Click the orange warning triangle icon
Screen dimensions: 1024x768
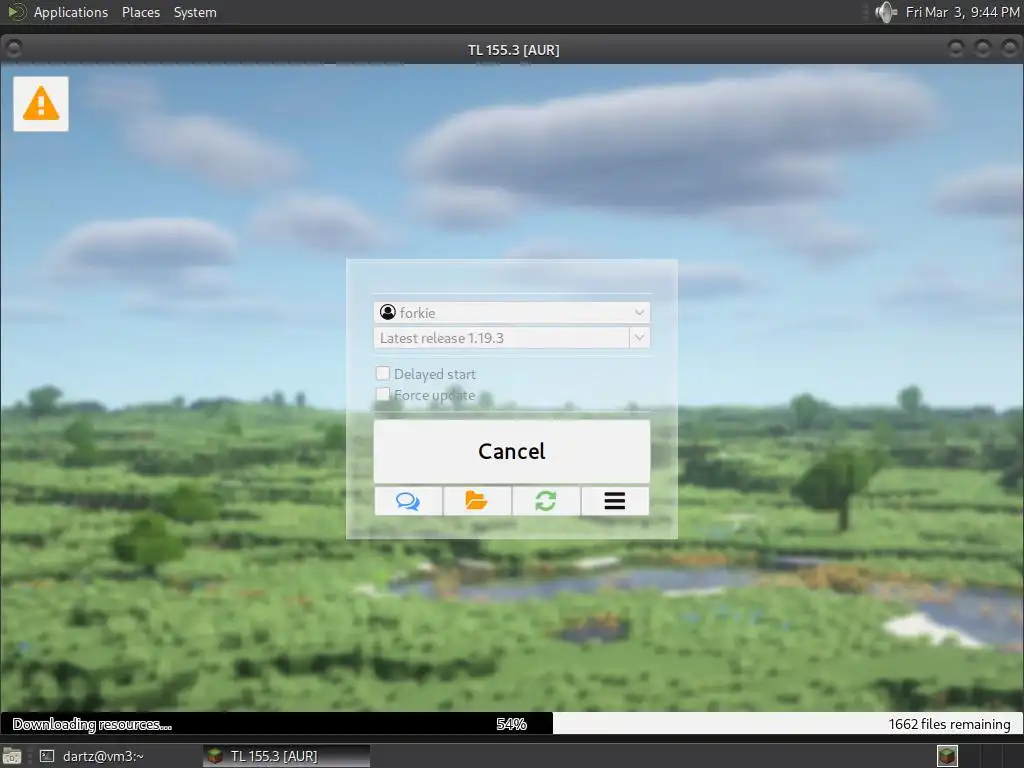[x=40, y=104]
